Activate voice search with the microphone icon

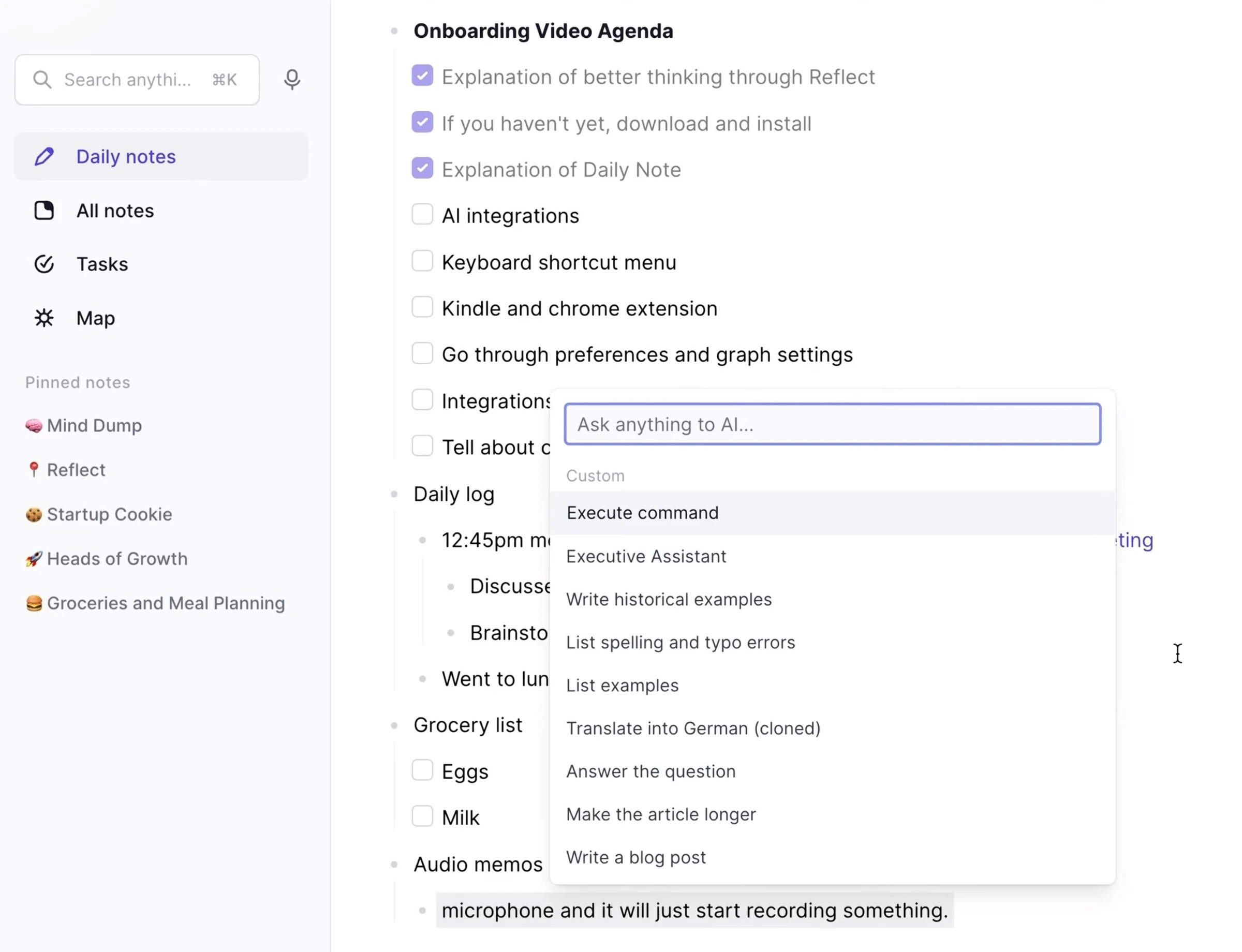[292, 79]
